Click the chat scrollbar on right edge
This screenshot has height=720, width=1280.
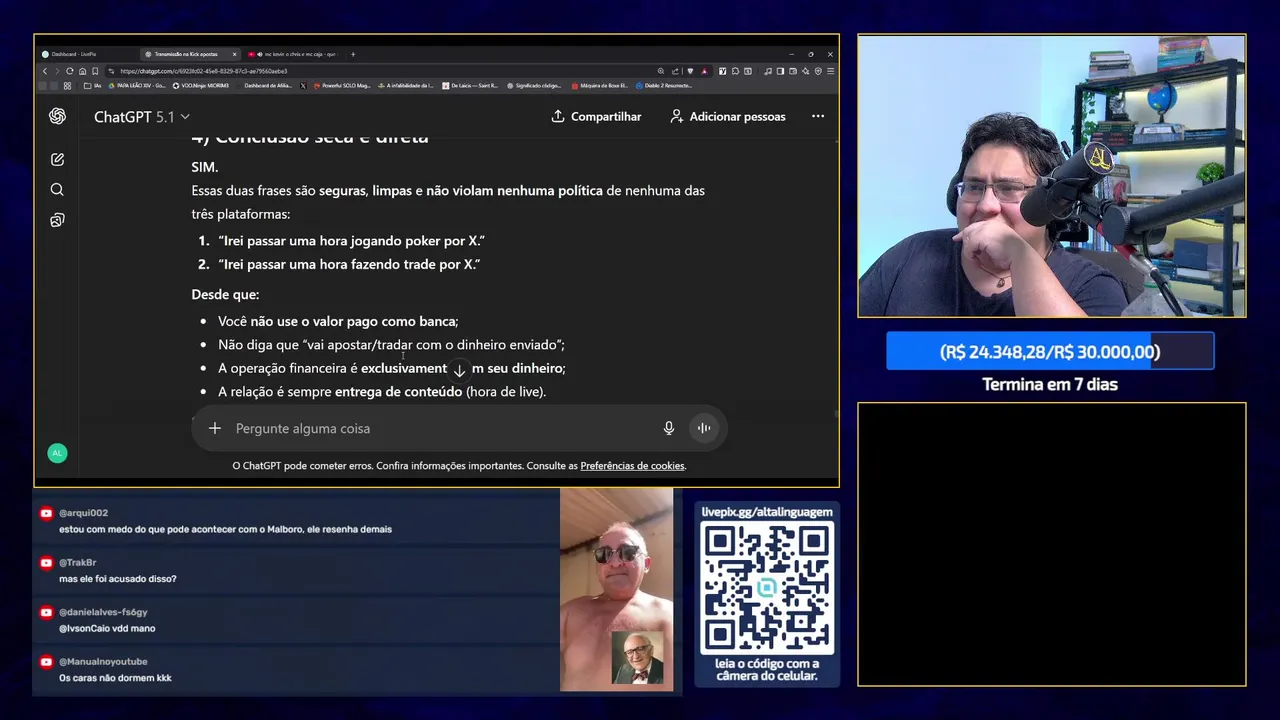[836, 412]
